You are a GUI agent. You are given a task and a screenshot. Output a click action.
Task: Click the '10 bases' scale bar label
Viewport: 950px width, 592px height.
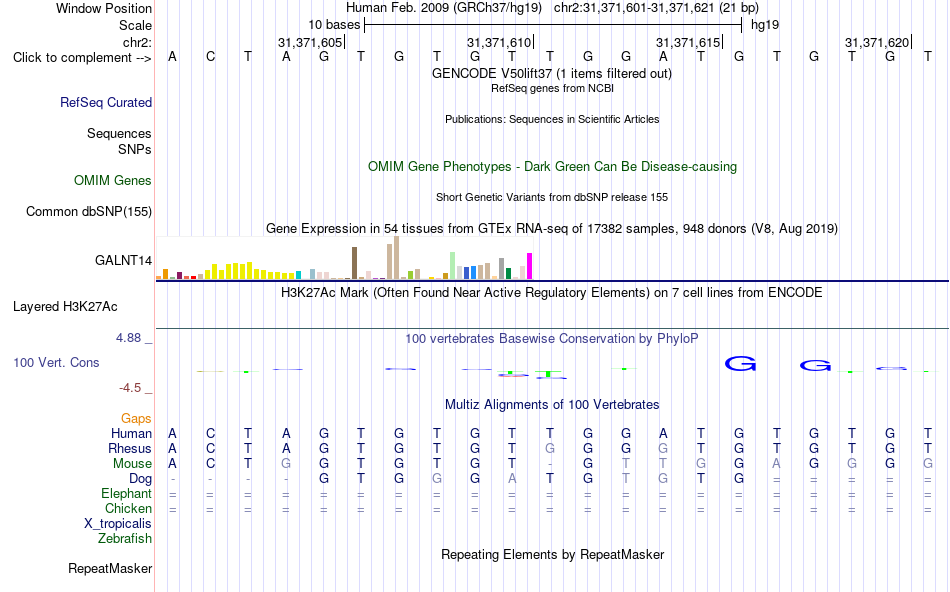pos(334,25)
